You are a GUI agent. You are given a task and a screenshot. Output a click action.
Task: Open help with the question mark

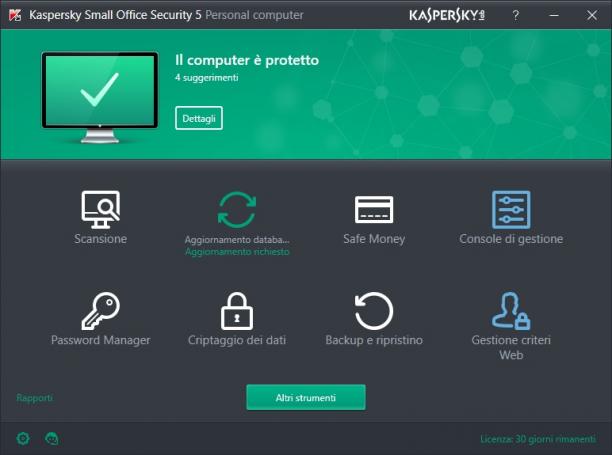pyautogui.click(x=516, y=15)
